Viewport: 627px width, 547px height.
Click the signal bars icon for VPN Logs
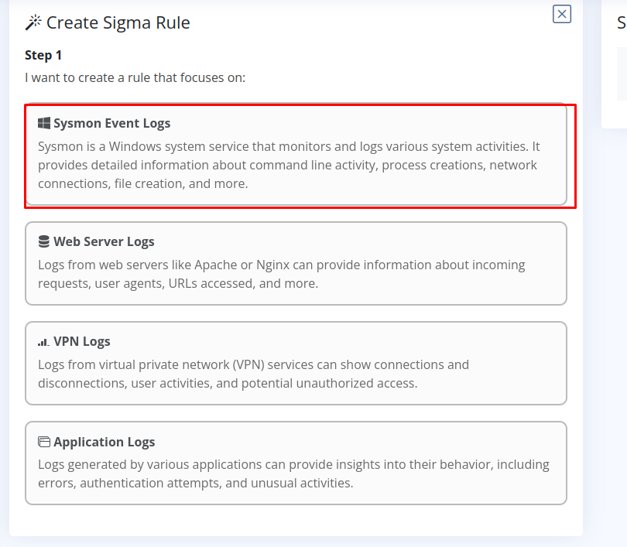(x=44, y=342)
